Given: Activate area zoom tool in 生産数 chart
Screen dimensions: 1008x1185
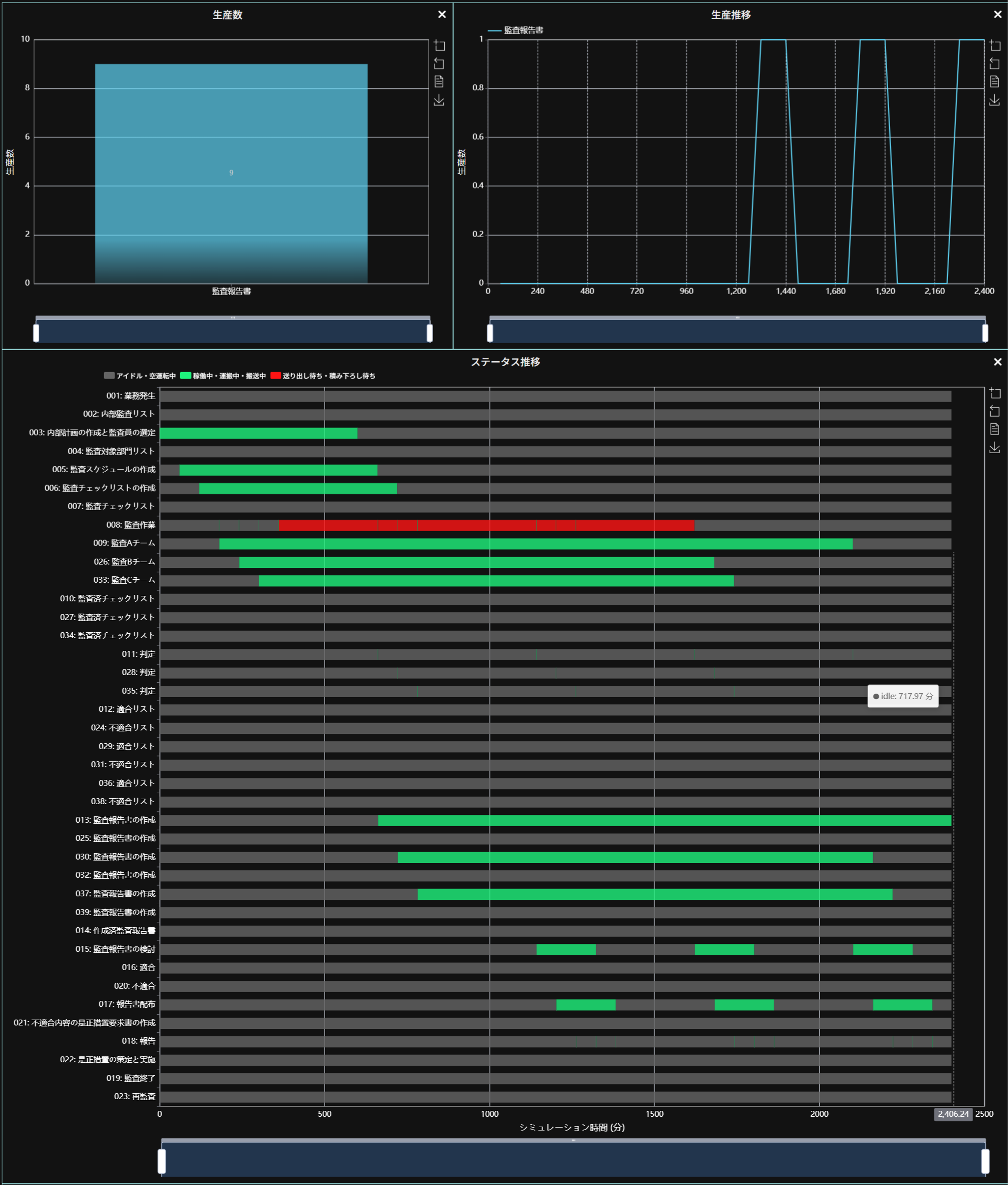Looking at the screenshot, I should pos(439,45).
